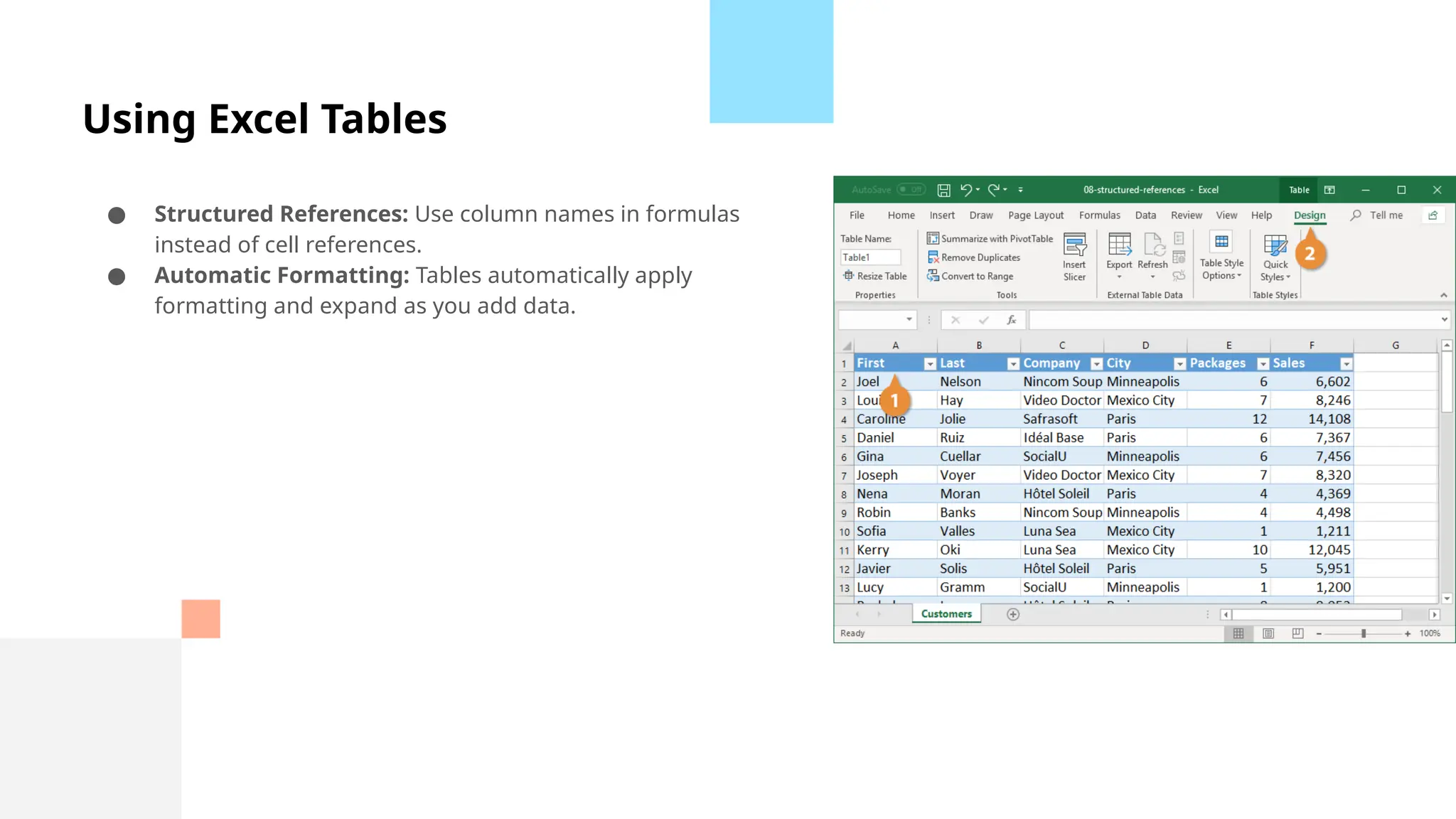The width and height of the screenshot is (1456, 819).
Task: Switch to Page Layout view icon
Action: [x=1268, y=633]
